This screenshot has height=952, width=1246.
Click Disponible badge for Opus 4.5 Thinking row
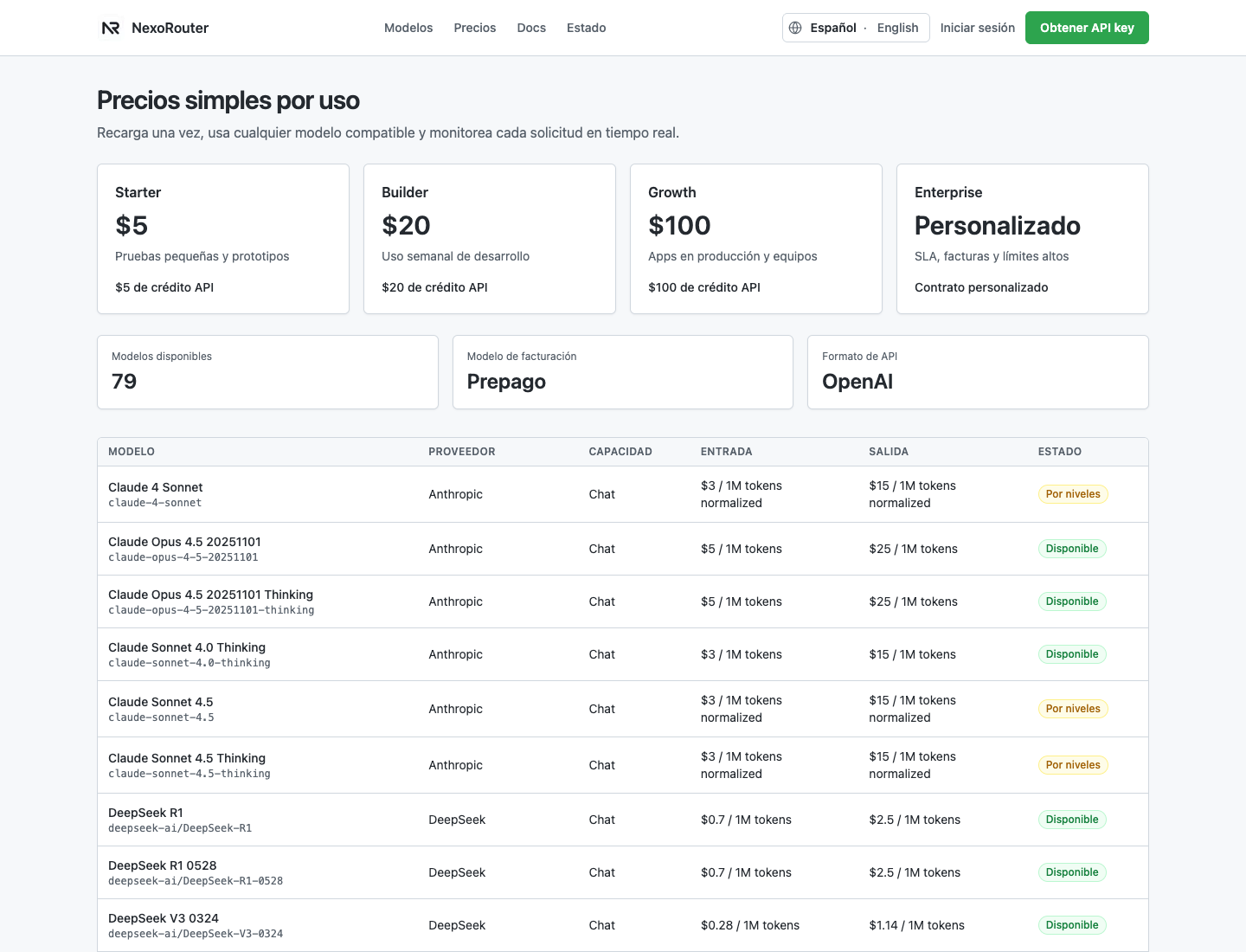(1072, 601)
